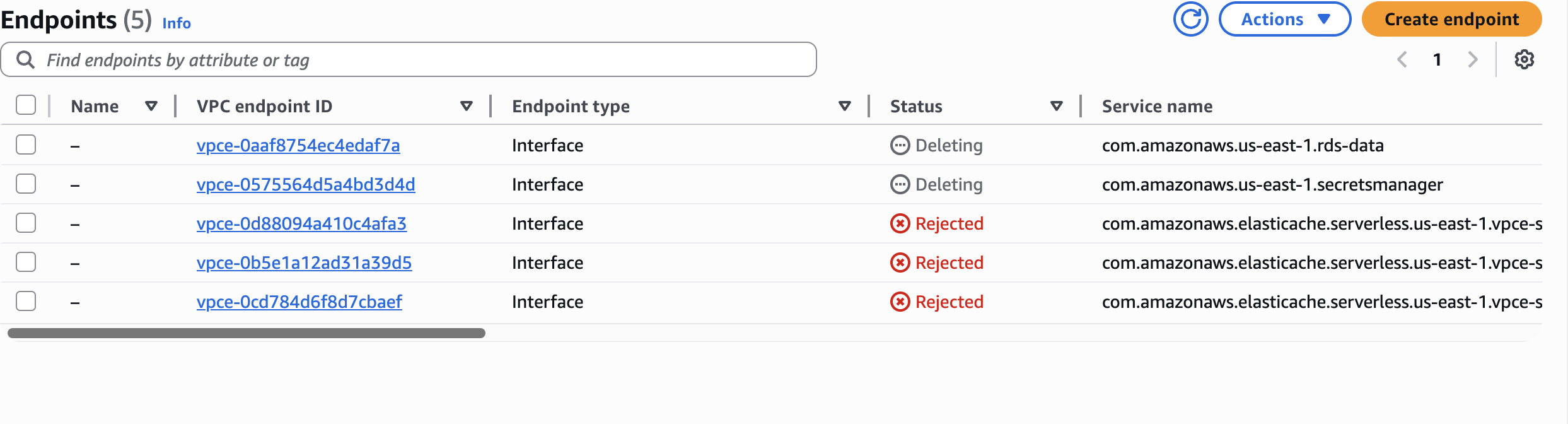The width and height of the screenshot is (1568, 424).
Task: Go to previous page arrow
Action: (1402, 59)
